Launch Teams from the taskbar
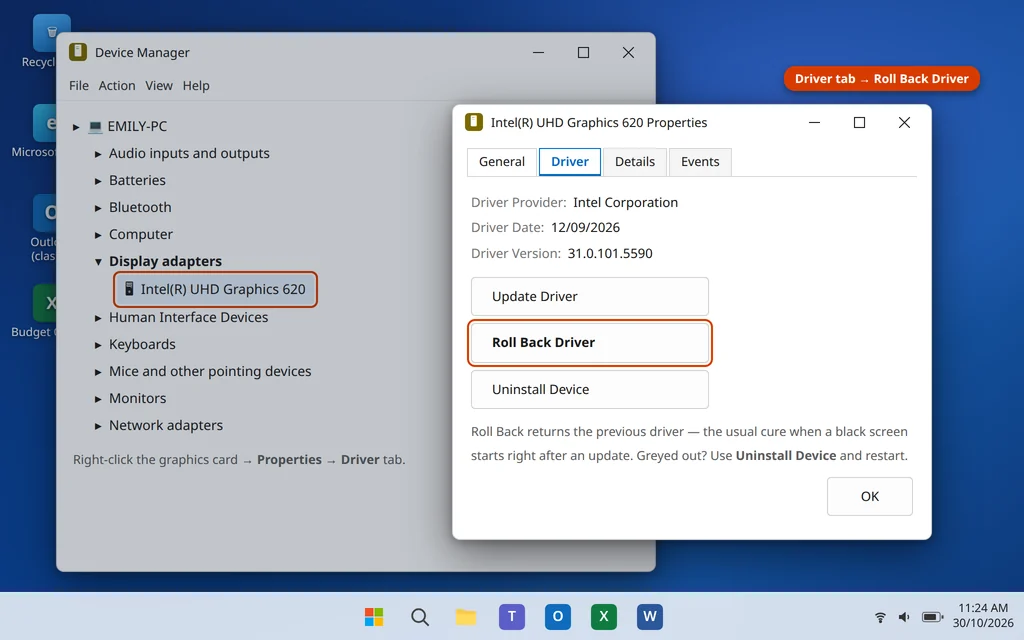Viewport: 1024px width, 640px height. pos(512,616)
